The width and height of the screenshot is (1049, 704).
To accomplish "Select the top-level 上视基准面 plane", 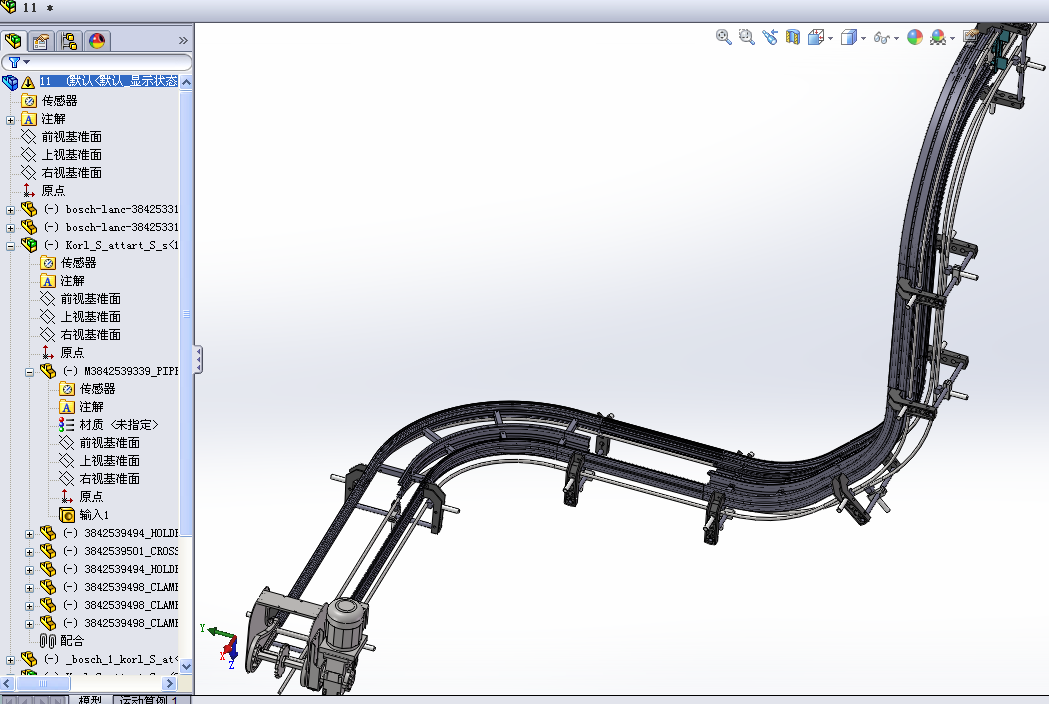I will pyautogui.click(x=71, y=155).
